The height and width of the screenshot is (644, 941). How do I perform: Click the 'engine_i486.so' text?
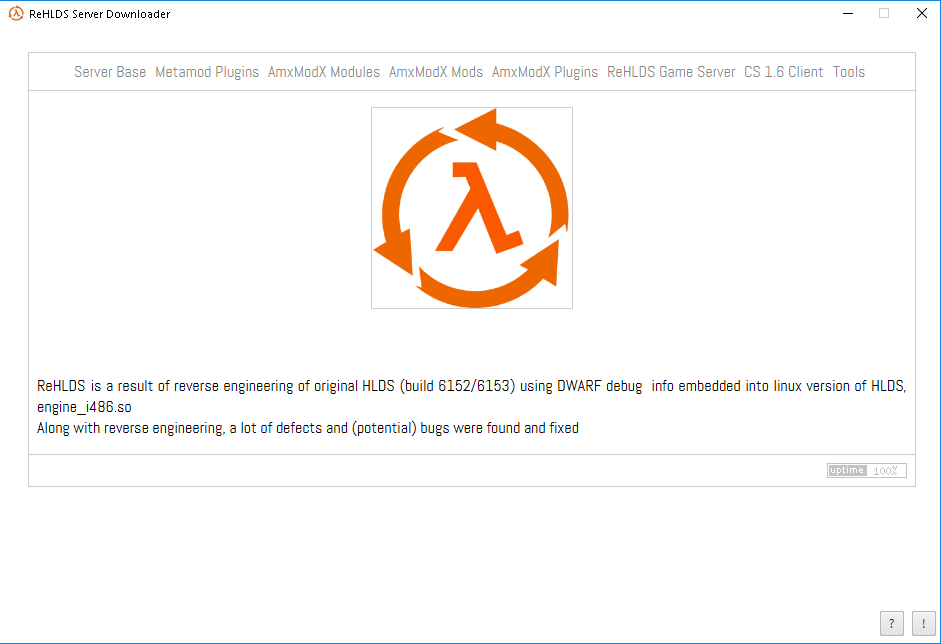84,407
